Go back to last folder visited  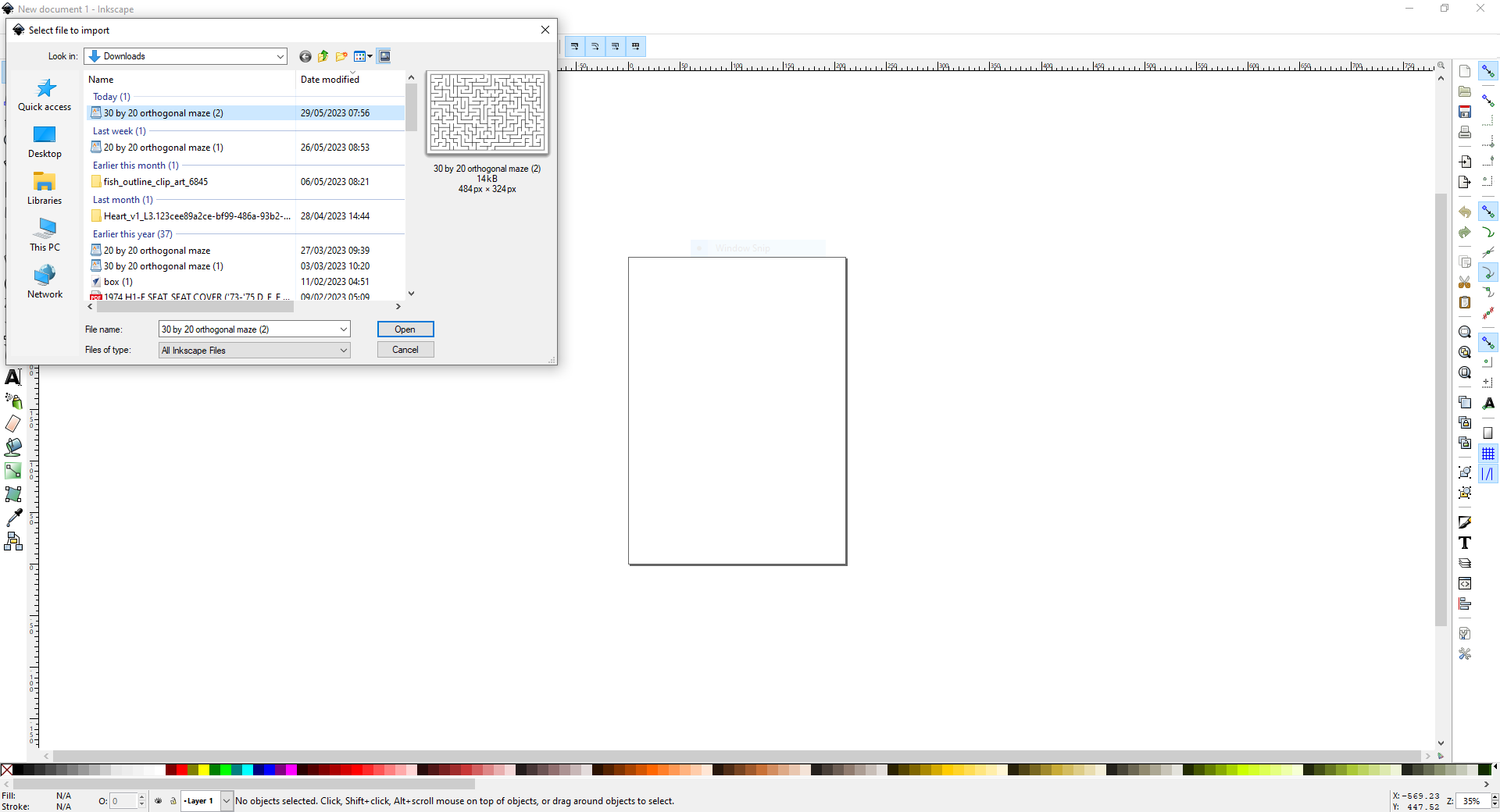click(x=305, y=56)
